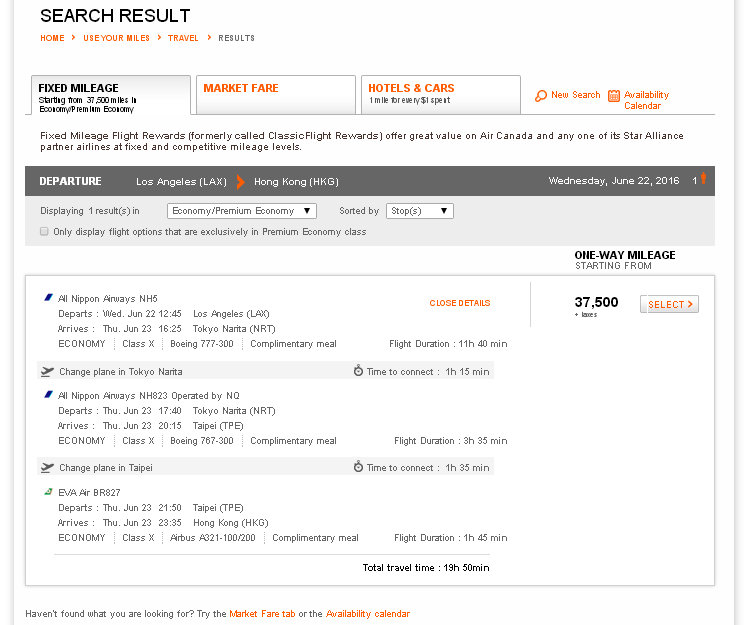Open the Economy/Premium Economy cabin dropdown

pos(242,211)
